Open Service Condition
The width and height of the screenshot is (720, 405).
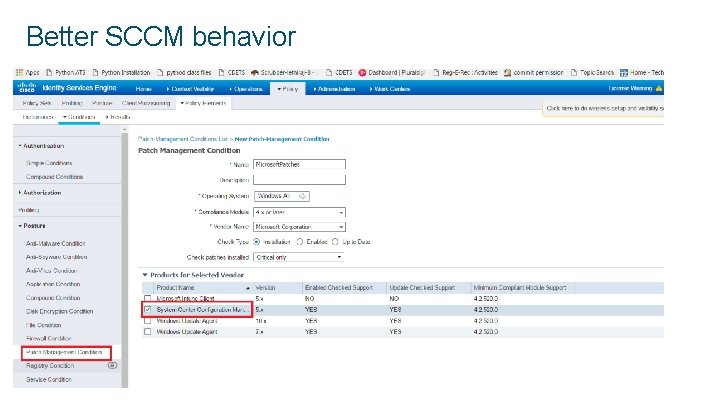click(49, 380)
